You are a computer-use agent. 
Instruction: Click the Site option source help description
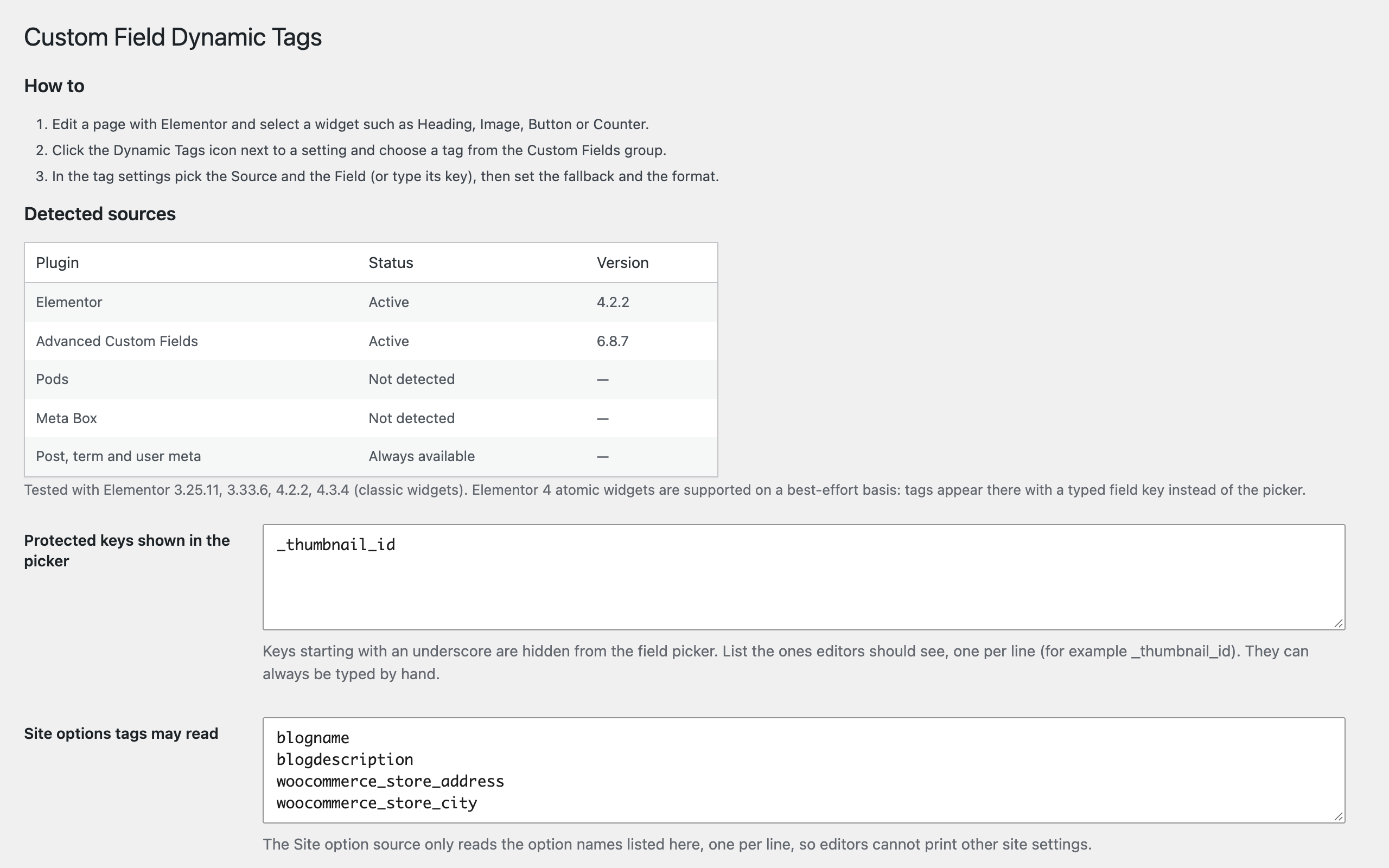pos(677,845)
